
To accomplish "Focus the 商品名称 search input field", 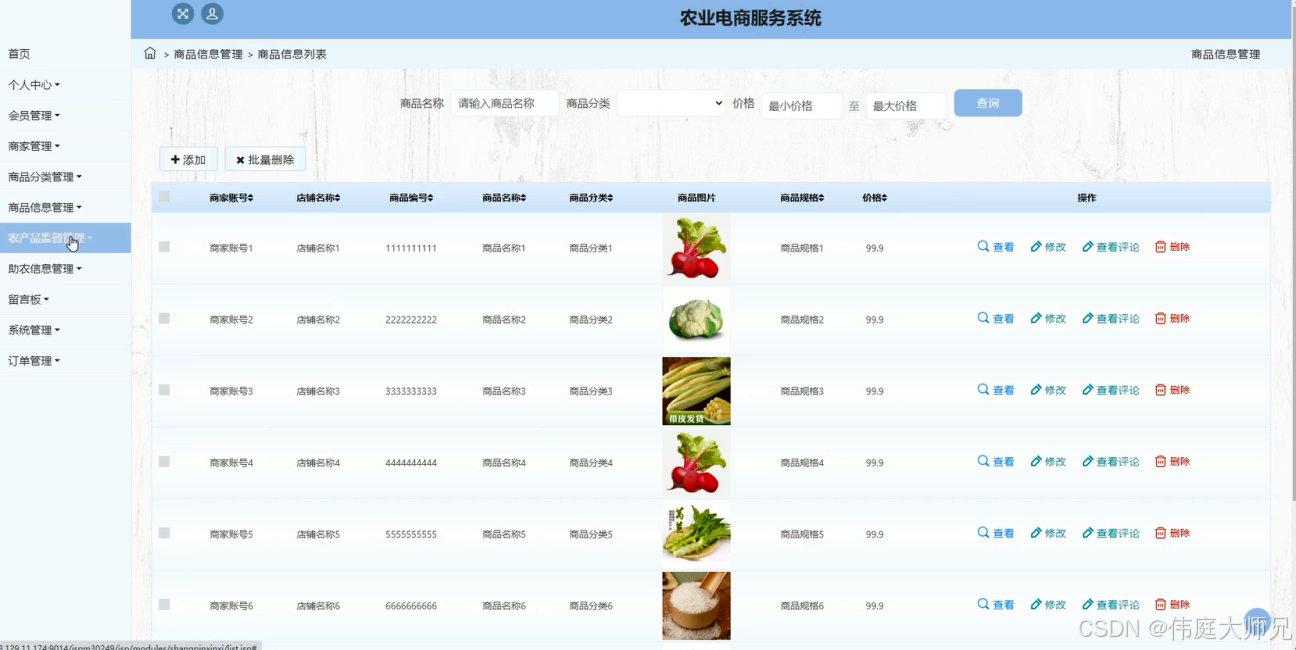I will click(504, 103).
